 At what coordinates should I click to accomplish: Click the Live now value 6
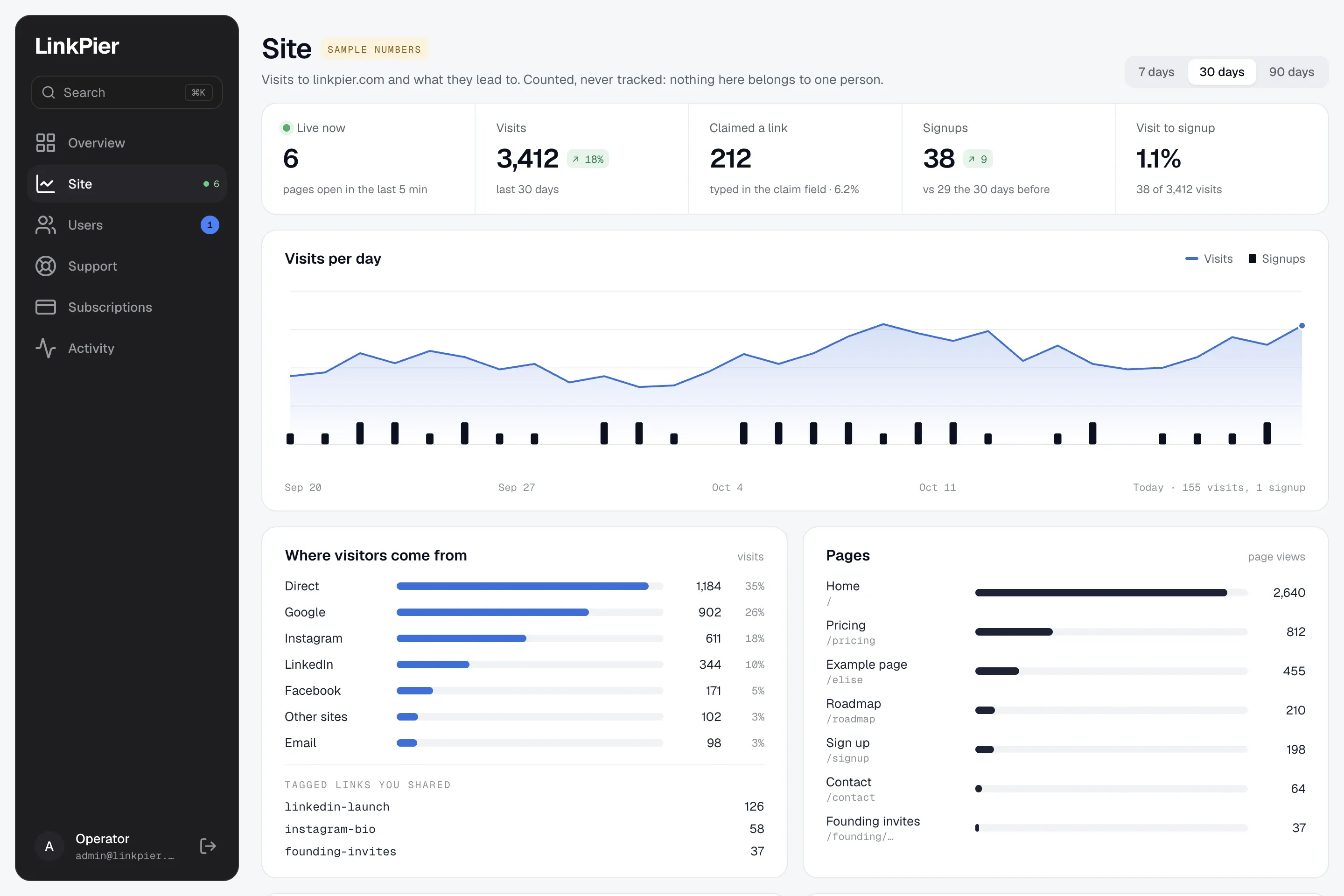pos(291,159)
